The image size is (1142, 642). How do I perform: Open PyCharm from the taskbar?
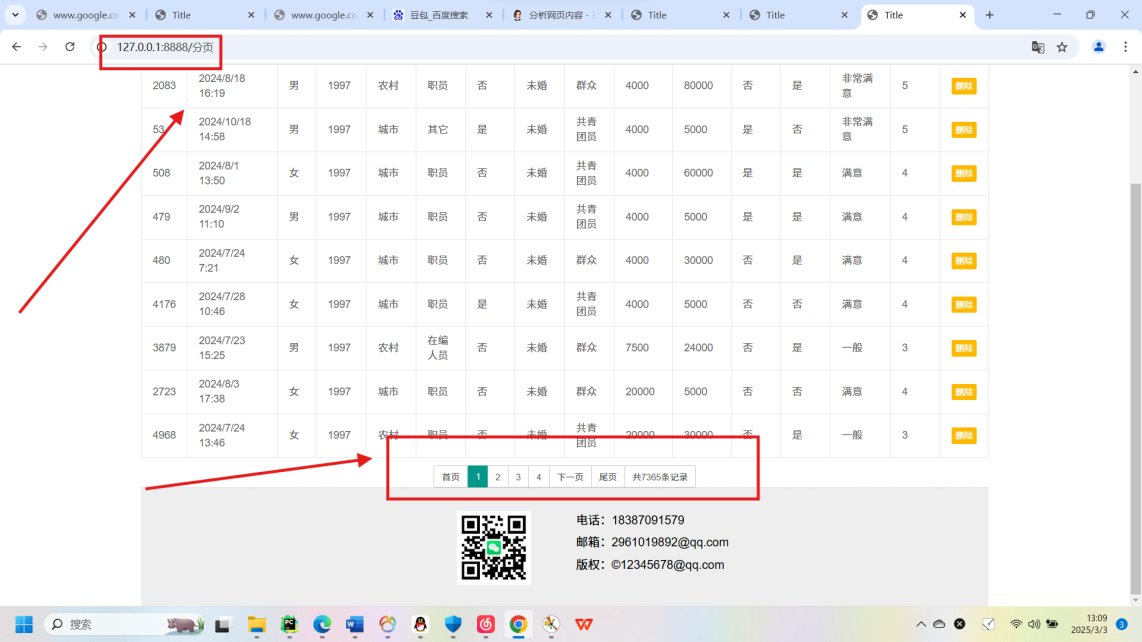click(289, 625)
